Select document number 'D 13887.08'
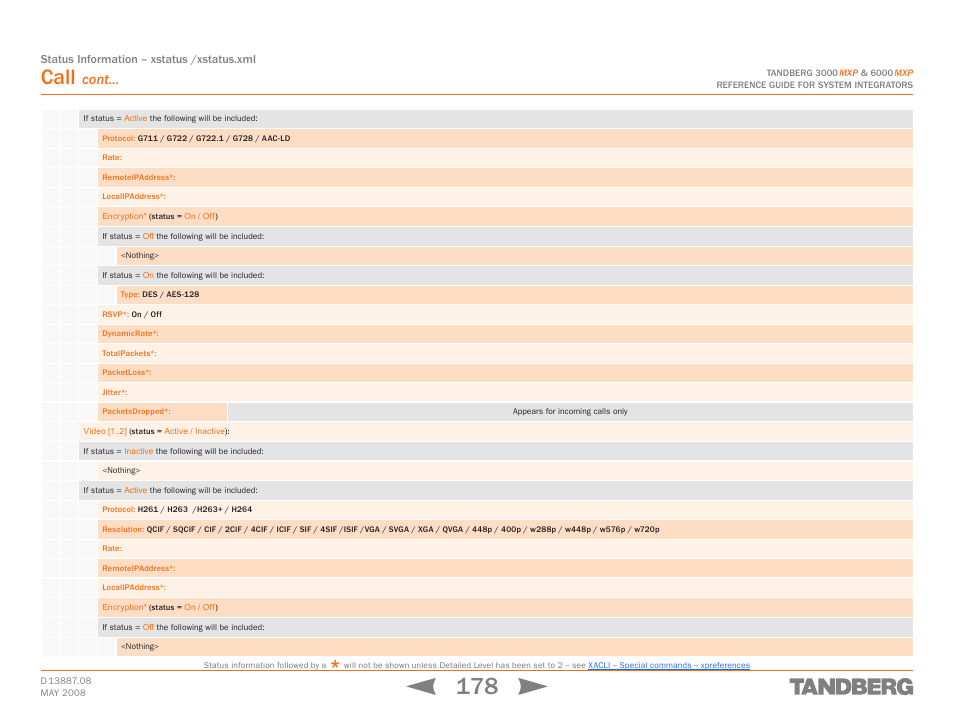Viewport: 954px width, 718px height. coord(66,681)
